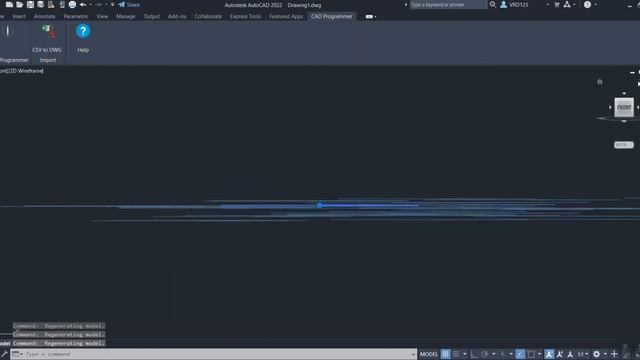The height and width of the screenshot is (360, 640).
Task: Open the Help question mark button
Action: 83,38
